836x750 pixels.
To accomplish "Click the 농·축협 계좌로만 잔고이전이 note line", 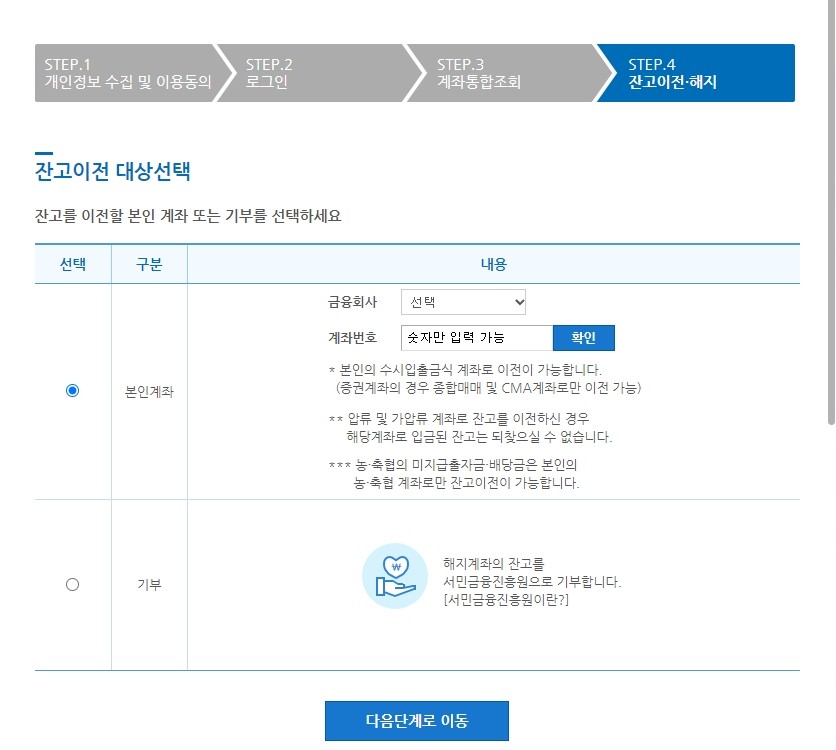I will pos(466,483).
